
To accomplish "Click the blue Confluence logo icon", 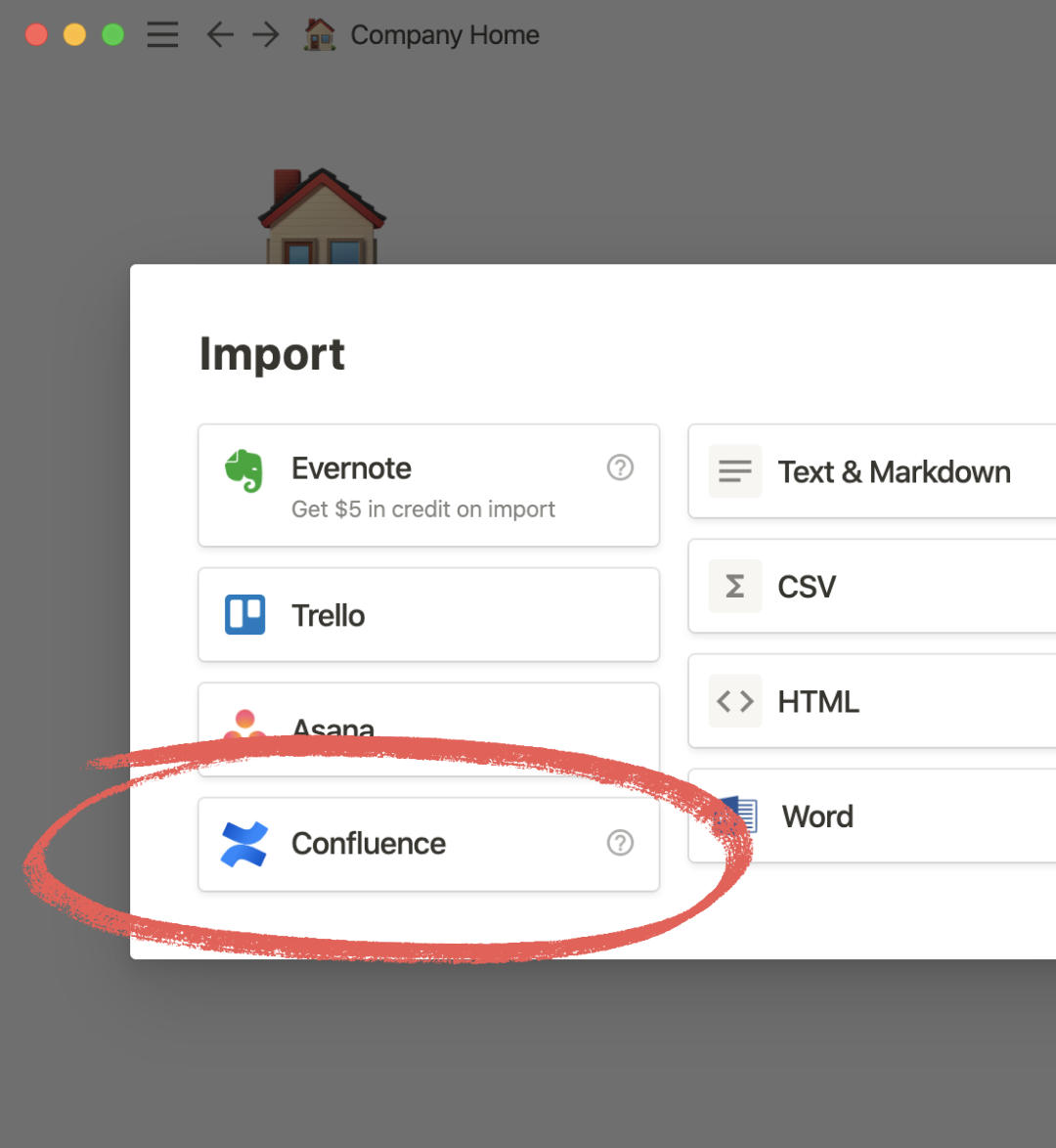I will [244, 844].
